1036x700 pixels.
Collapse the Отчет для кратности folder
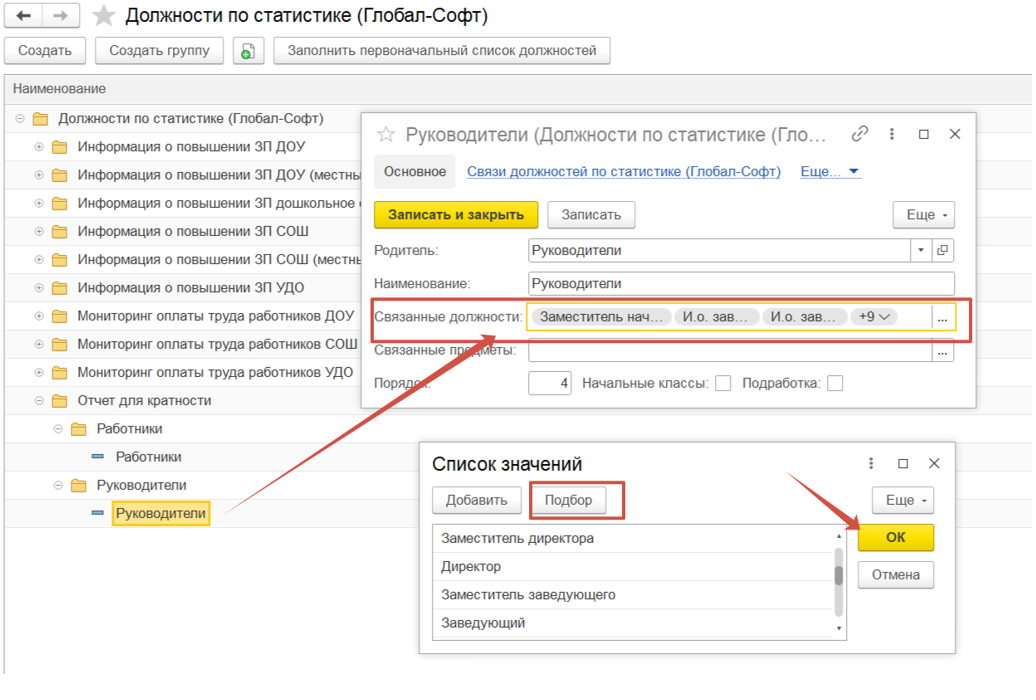(x=40, y=401)
